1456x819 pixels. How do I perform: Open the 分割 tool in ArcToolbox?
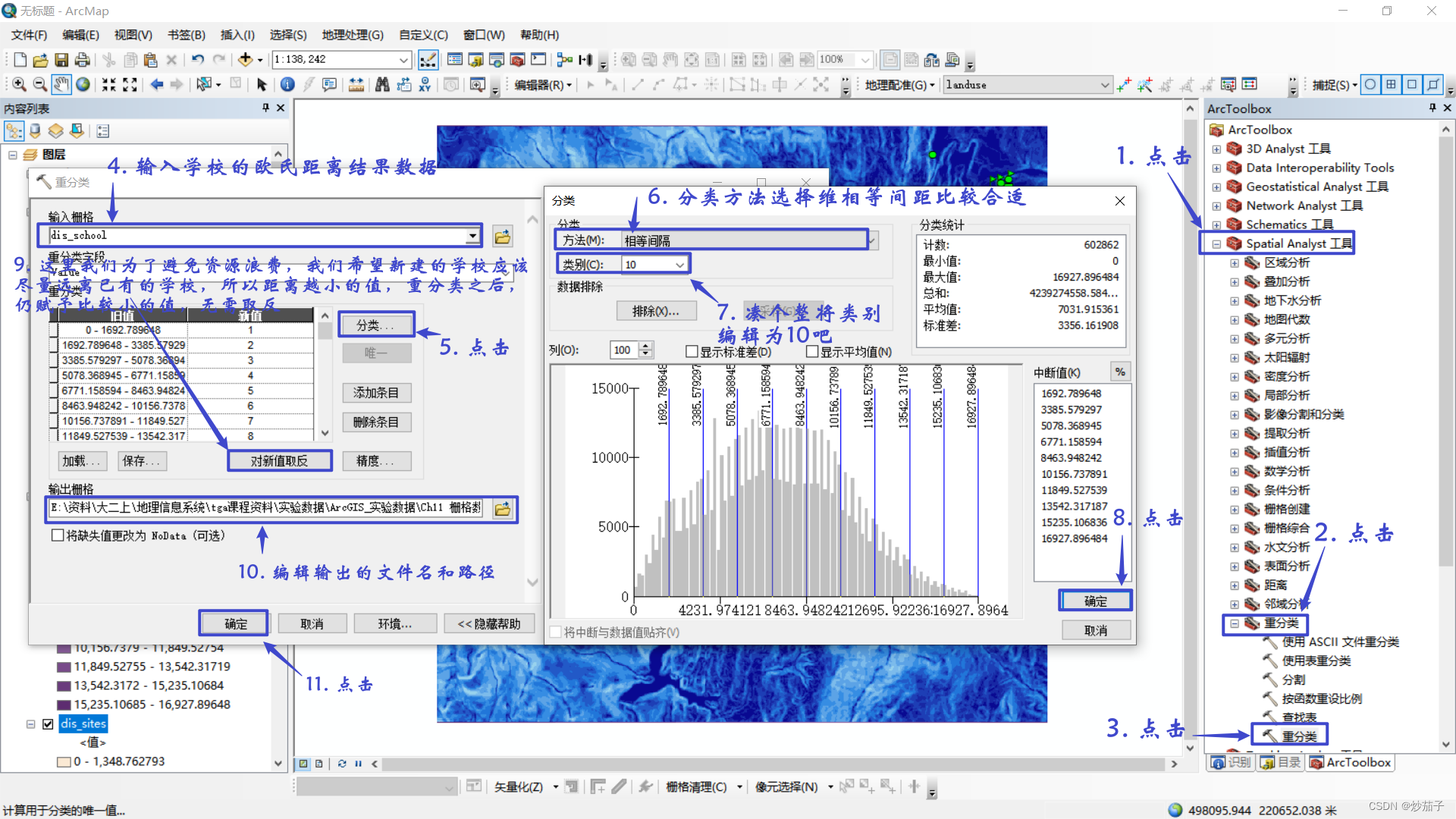click(1293, 679)
